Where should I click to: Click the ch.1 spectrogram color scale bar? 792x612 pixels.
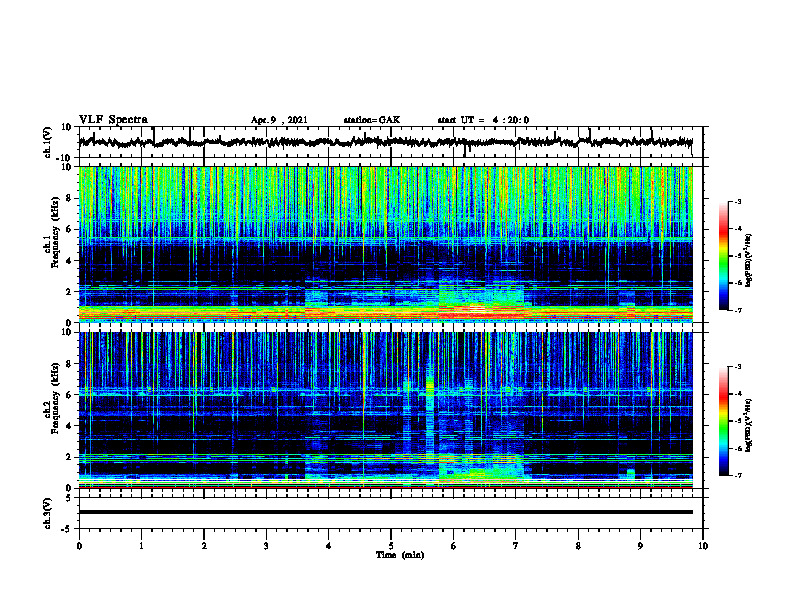(x=723, y=256)
